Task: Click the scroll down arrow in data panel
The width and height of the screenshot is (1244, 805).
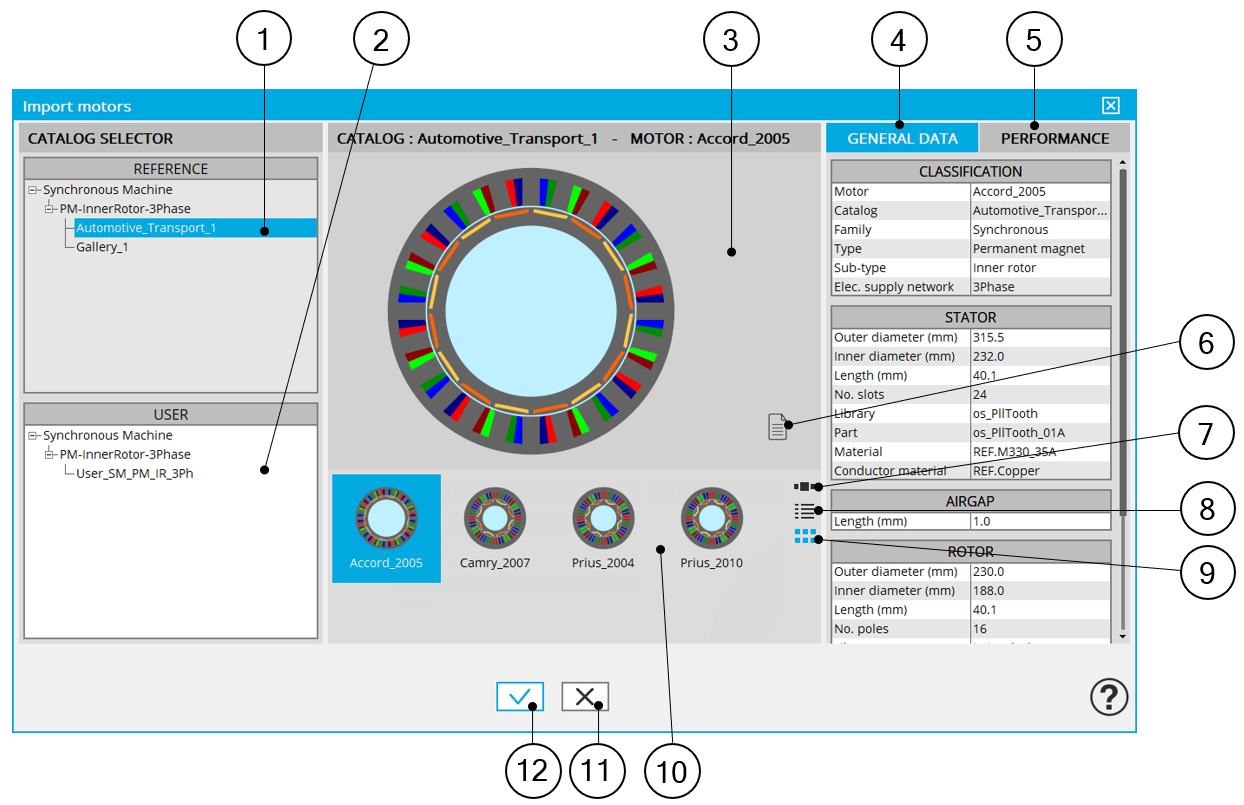Action: [1122, 635]
